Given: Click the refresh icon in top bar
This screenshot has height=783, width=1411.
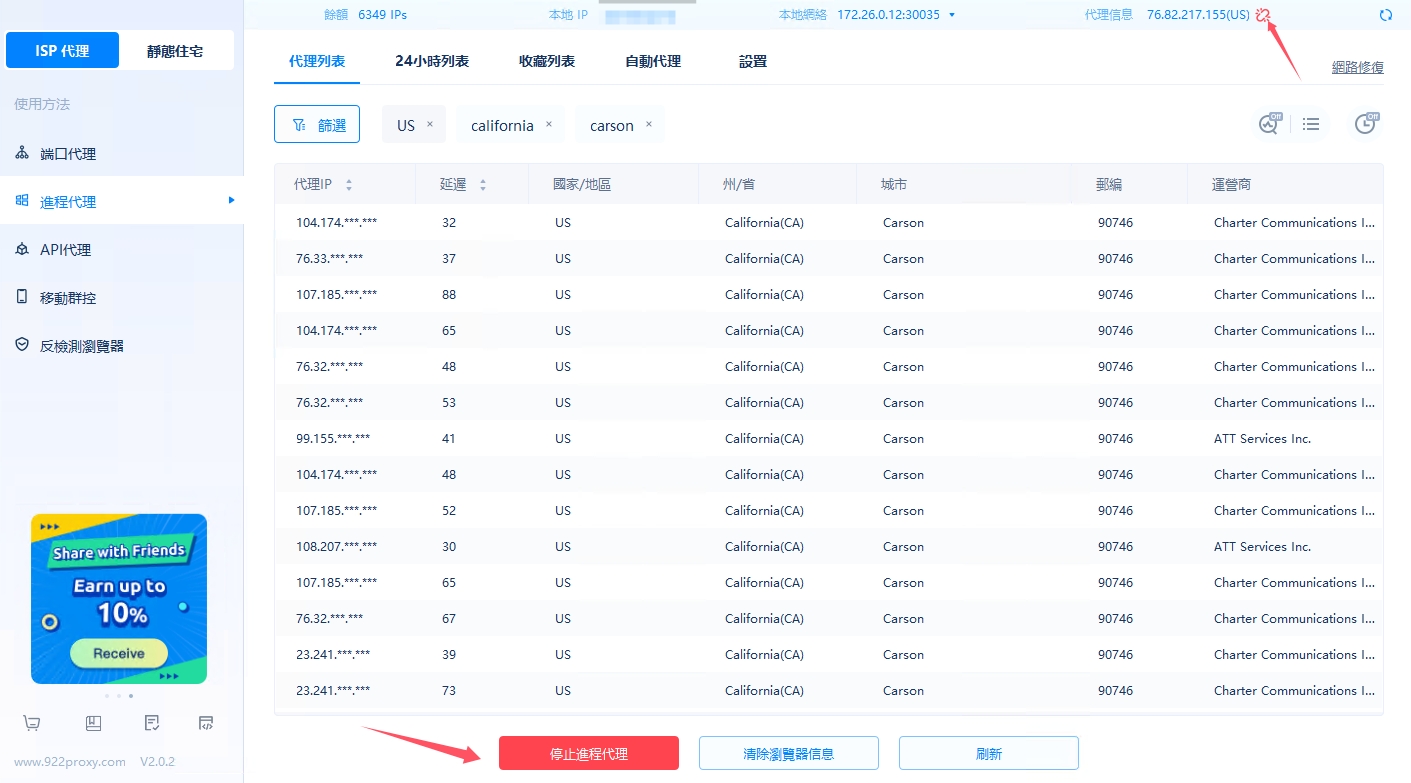Looking at the screenshot, I should pyautogui.click(x=1385, y=15).
